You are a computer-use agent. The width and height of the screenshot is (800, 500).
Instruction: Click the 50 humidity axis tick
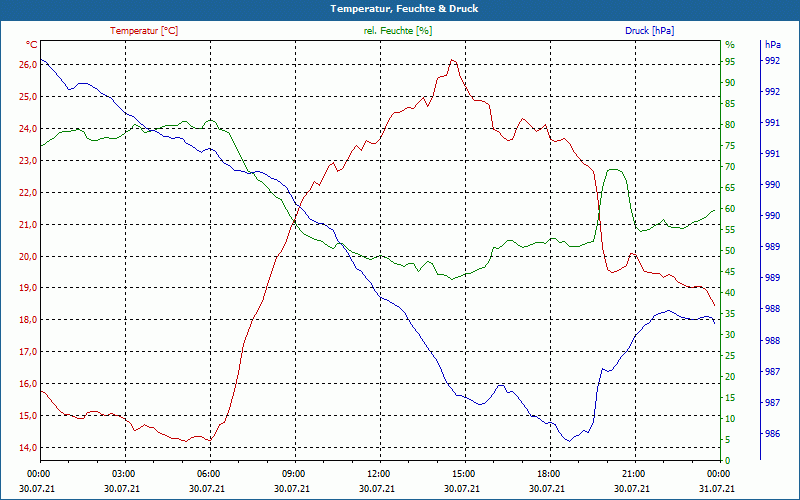click(x=730, y=251)
